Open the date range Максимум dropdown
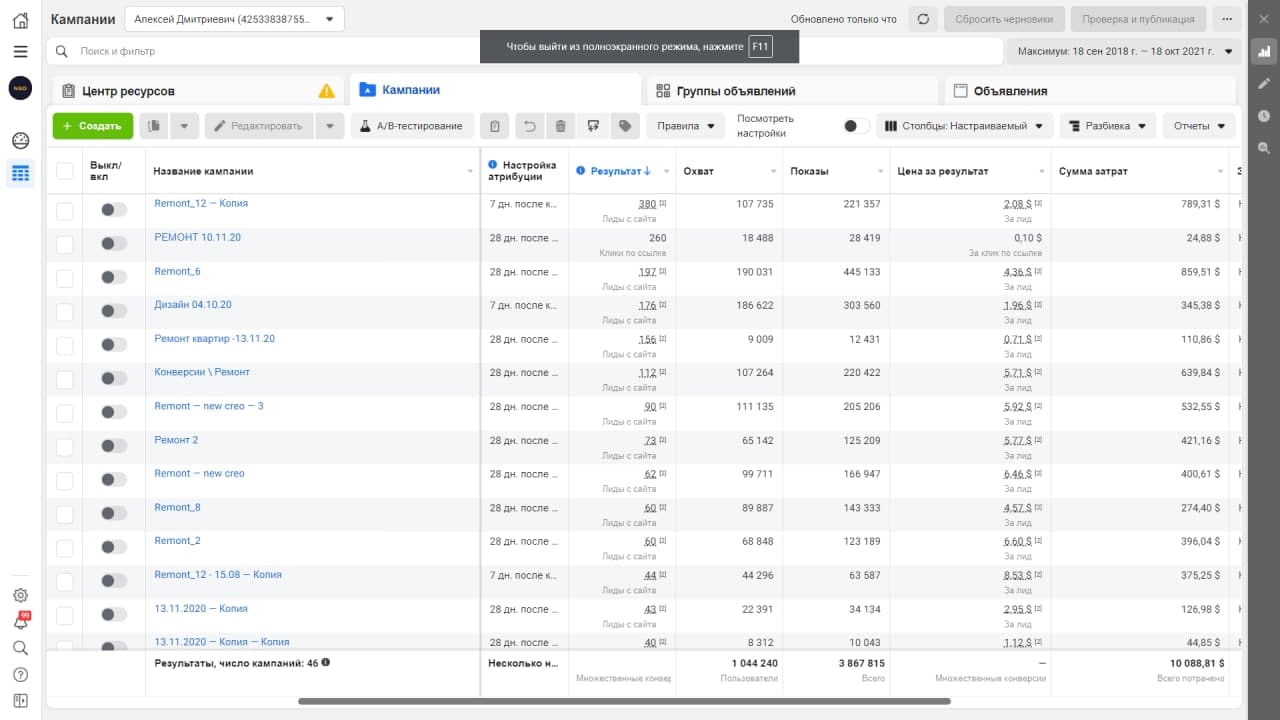This screenshot has height=720, width=1280. point(1125,51)
